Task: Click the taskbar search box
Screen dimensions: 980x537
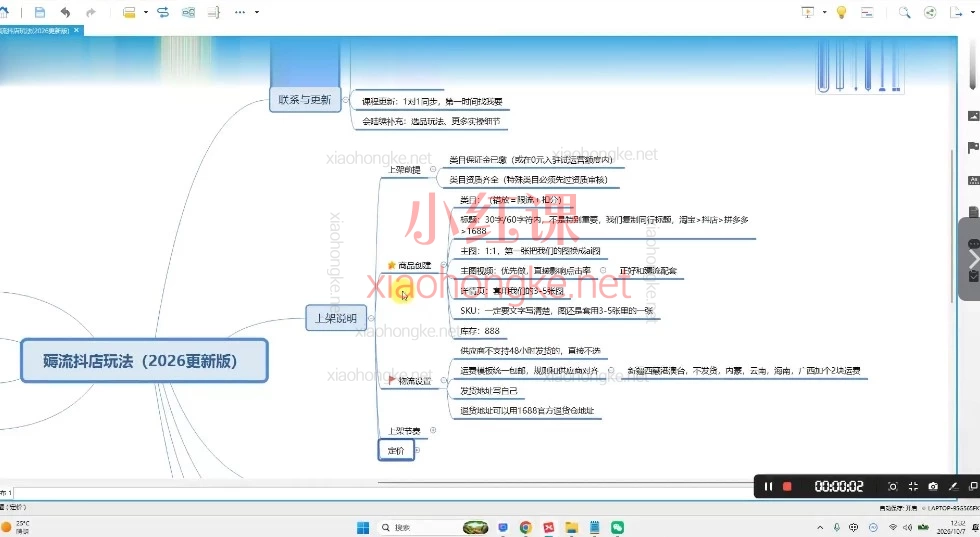Action: pyautogui.click(x=434, y=528)
